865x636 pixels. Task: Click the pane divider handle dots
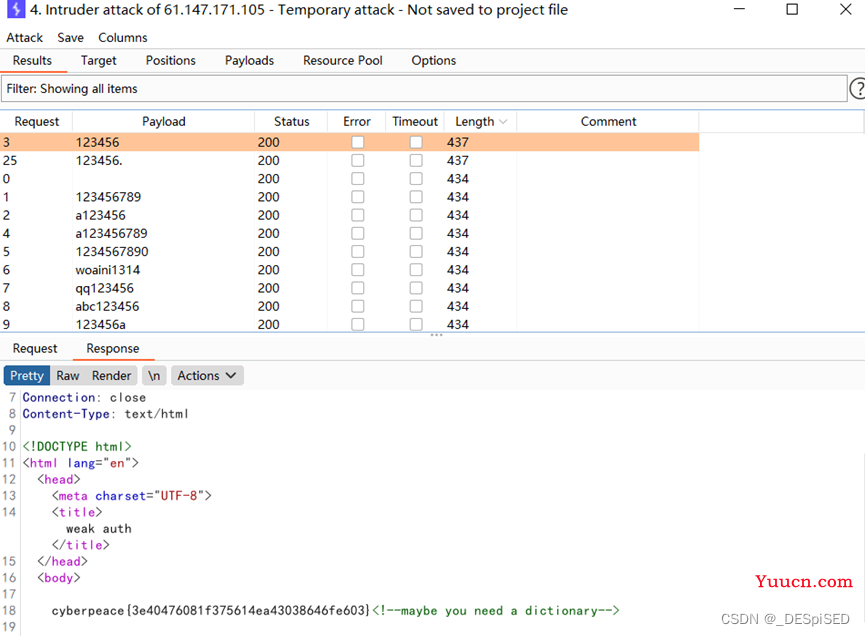(436, 335)
